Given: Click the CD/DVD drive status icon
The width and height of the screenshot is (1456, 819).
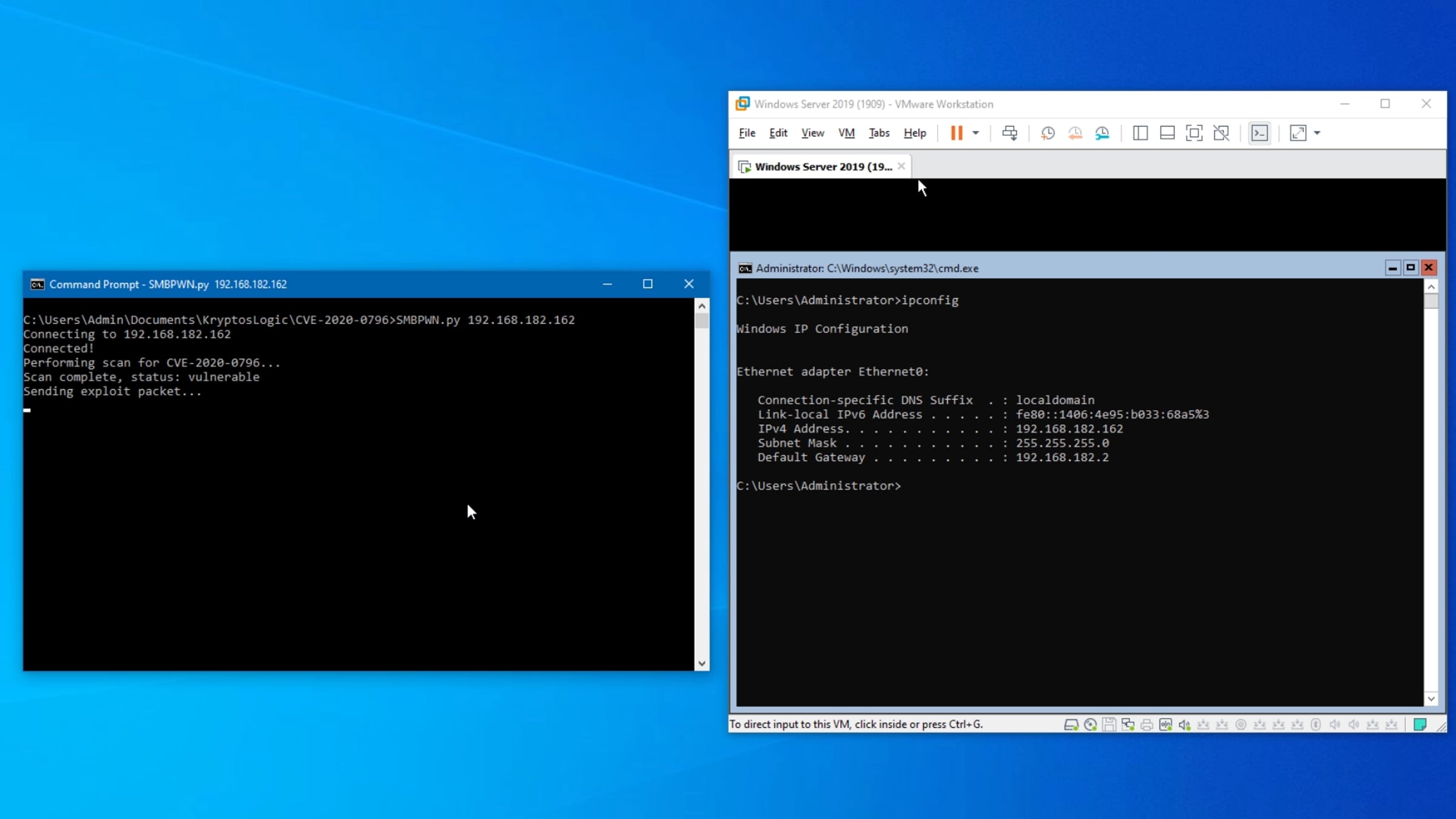Looking at the screenshot, I should [1090, 724].
